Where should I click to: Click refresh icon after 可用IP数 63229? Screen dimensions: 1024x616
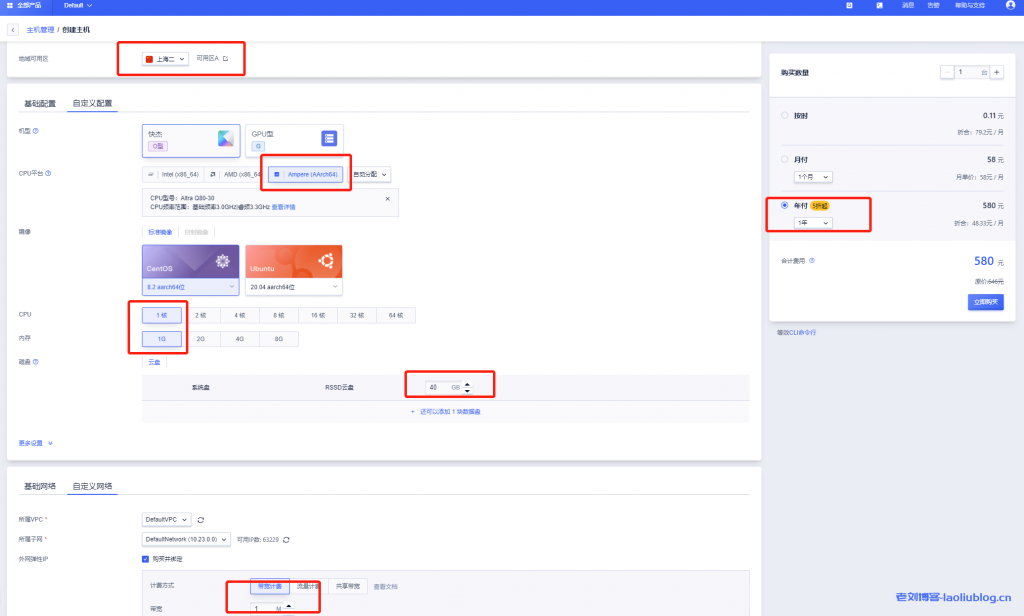tap(287, 540)
